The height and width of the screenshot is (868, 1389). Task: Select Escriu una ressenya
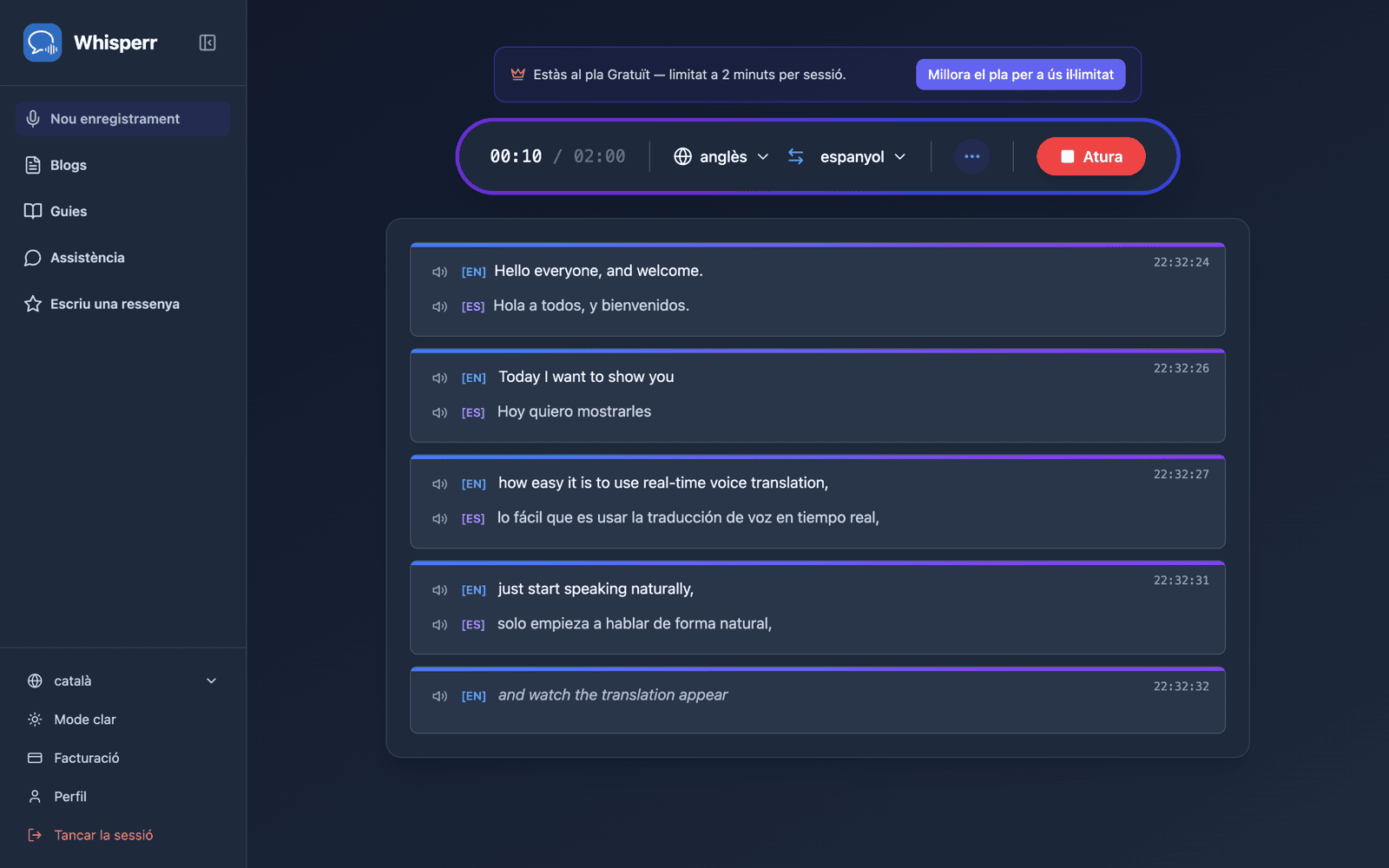pos(122,304)
